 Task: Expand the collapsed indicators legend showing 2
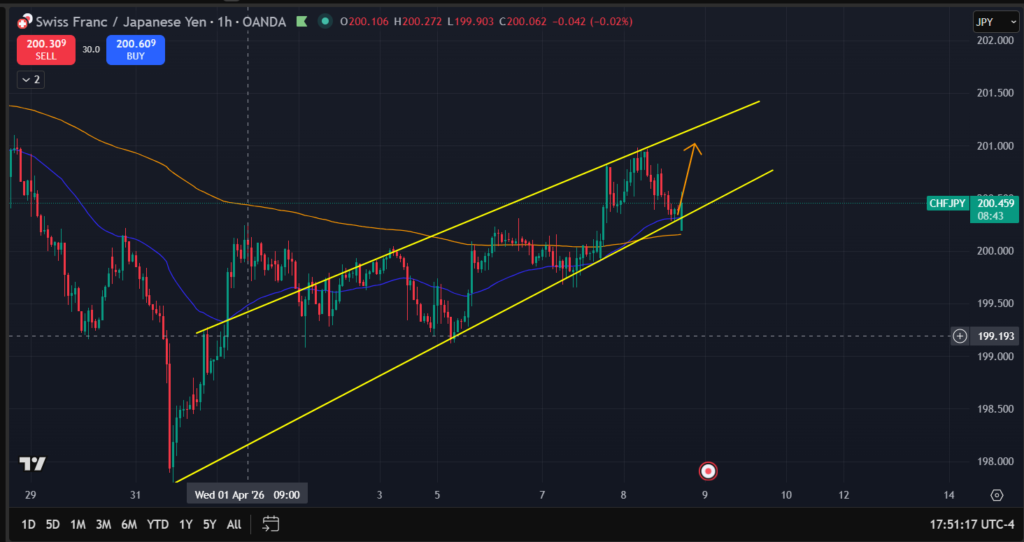31,80
